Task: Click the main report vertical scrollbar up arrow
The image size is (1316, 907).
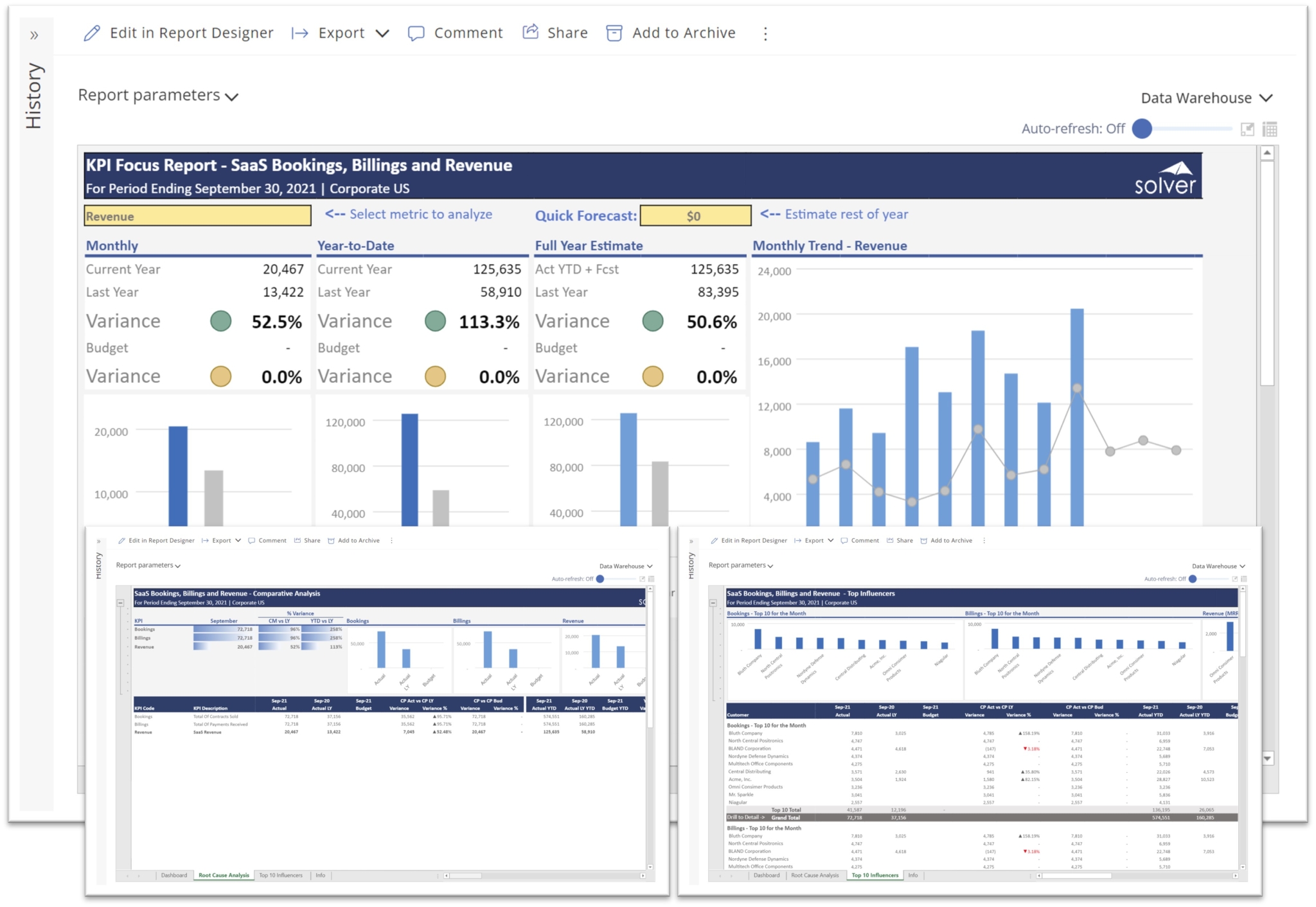Action: [1267, 153]
